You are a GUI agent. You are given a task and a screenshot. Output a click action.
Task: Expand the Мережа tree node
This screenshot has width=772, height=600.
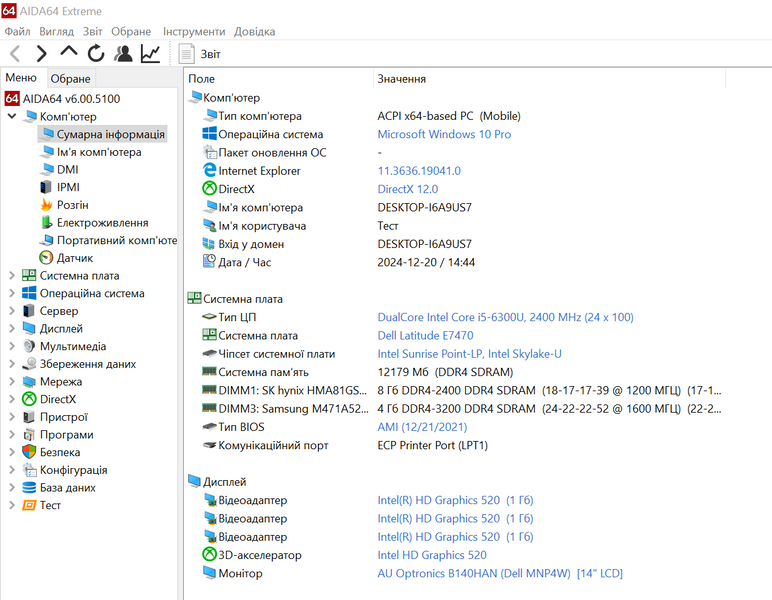[12, 382]
